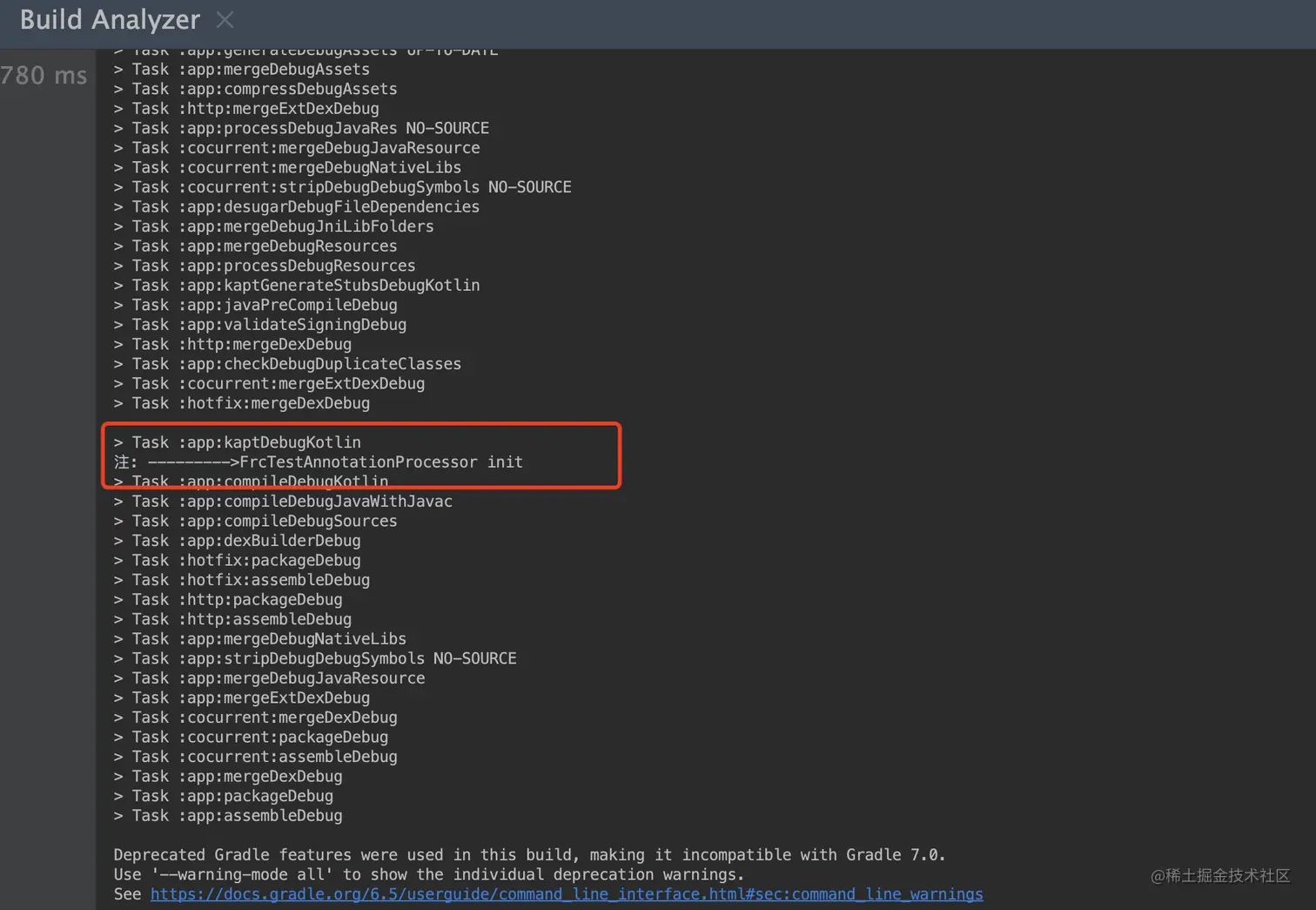
Task: Click 'Task :app:dexBuilderDebug' line
Action: [x=237, y=541]
